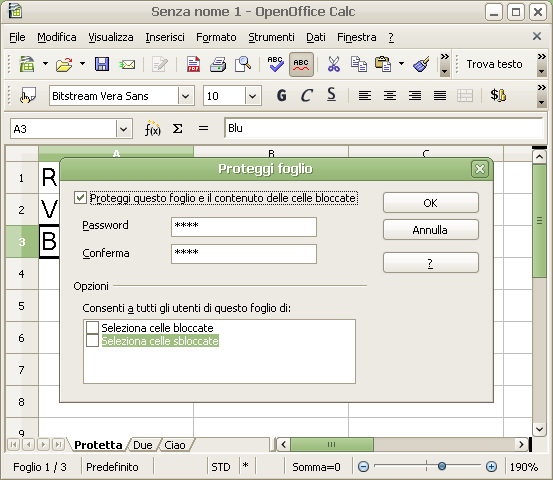This screenshot has height=480, width=553.
Task: Click the Sum sigma icon
Action: tap(177, 129)
